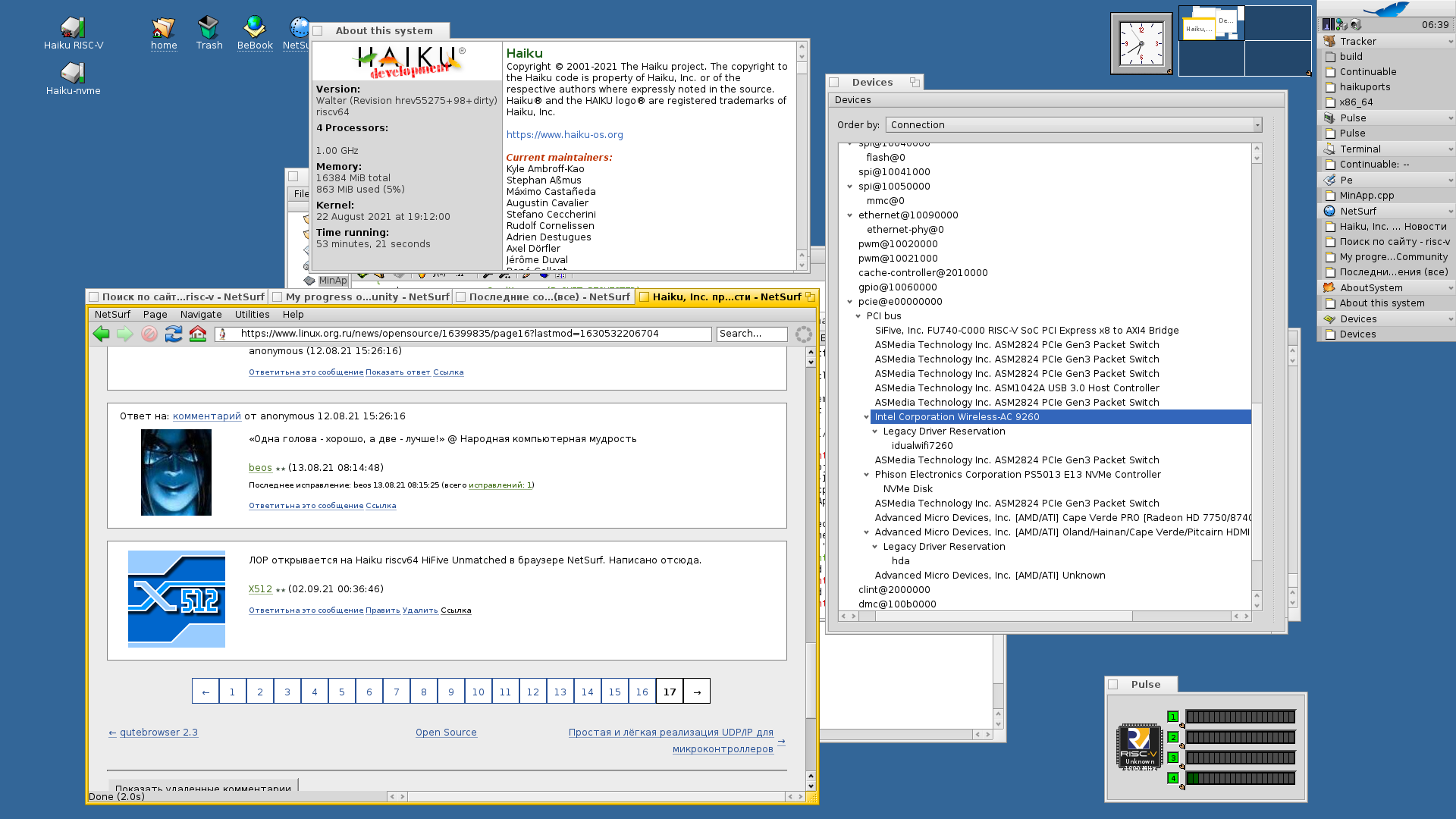Collapse the ethernet@10090000 node
Image resolution: width=1456 pixels, height=819 pixels.
coord(850,215)
